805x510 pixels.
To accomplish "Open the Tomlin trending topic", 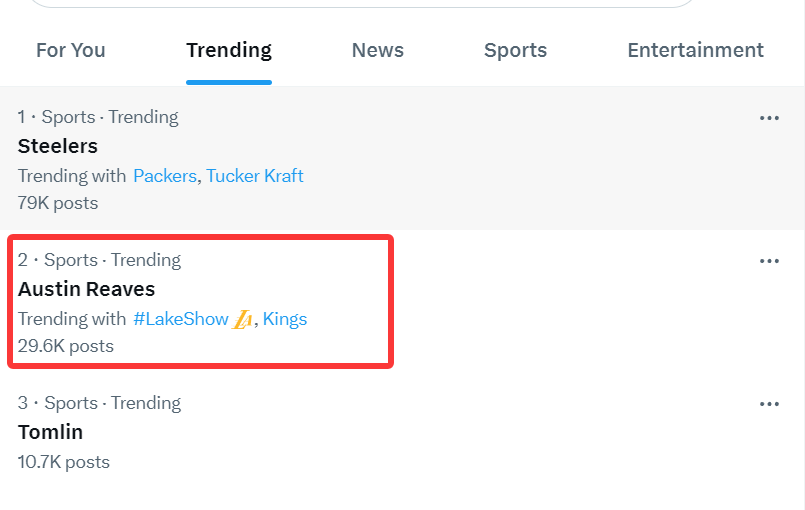I will (x=50, y=432).
